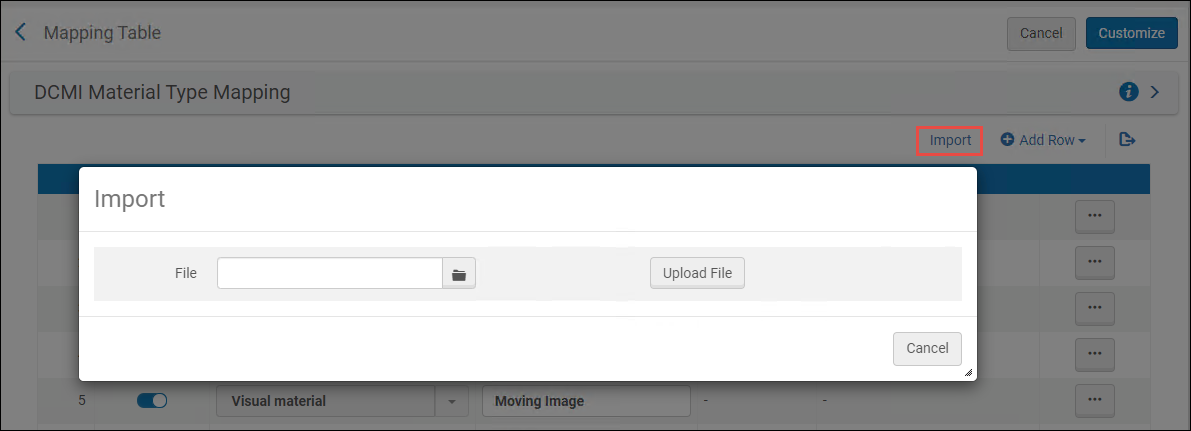Click the Moving Image text field
This screenshot has width=1191, height=431.
coord(586,401)
